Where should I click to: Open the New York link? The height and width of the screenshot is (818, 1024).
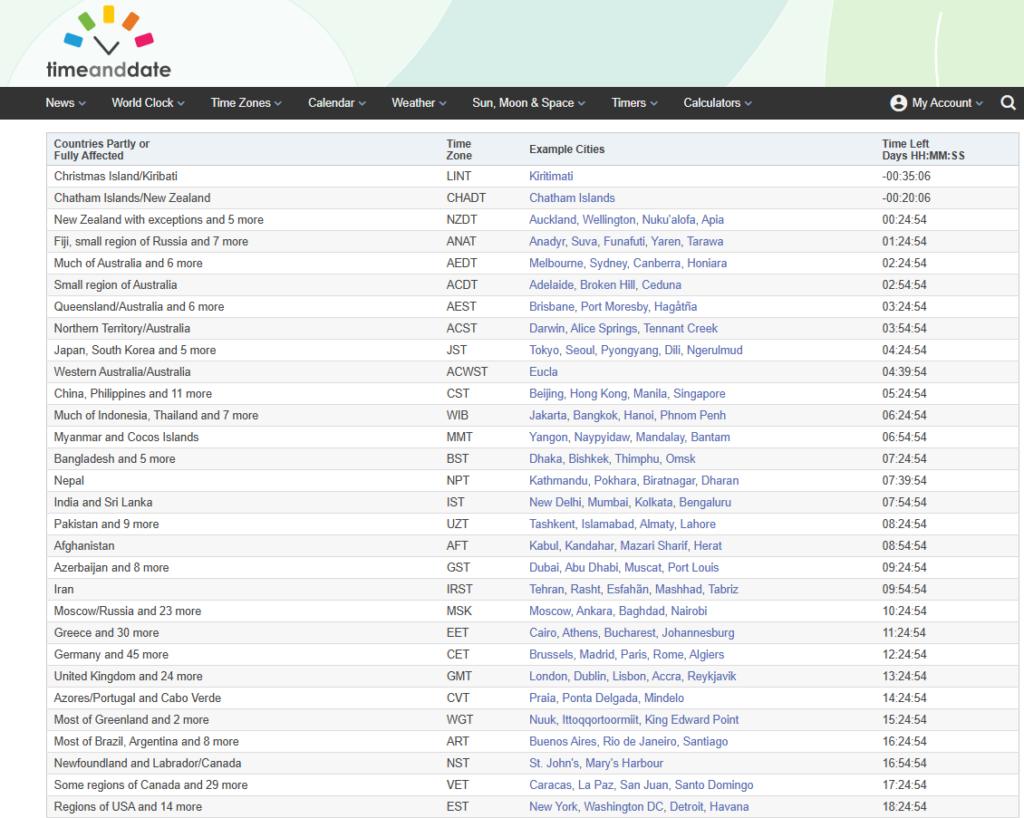[x=553, y=807]
